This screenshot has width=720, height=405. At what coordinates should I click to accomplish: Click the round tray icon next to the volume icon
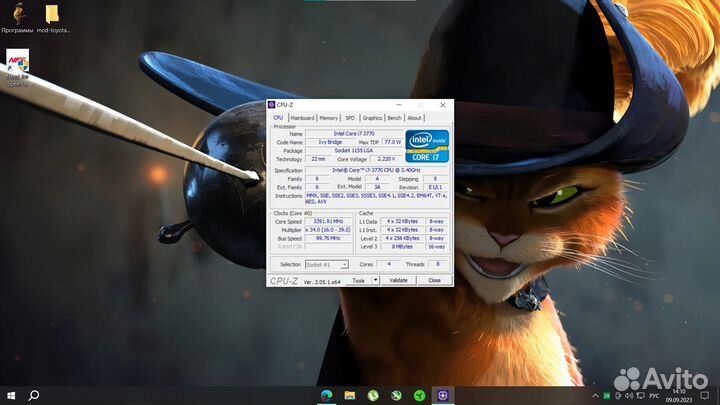pos(618,396)
